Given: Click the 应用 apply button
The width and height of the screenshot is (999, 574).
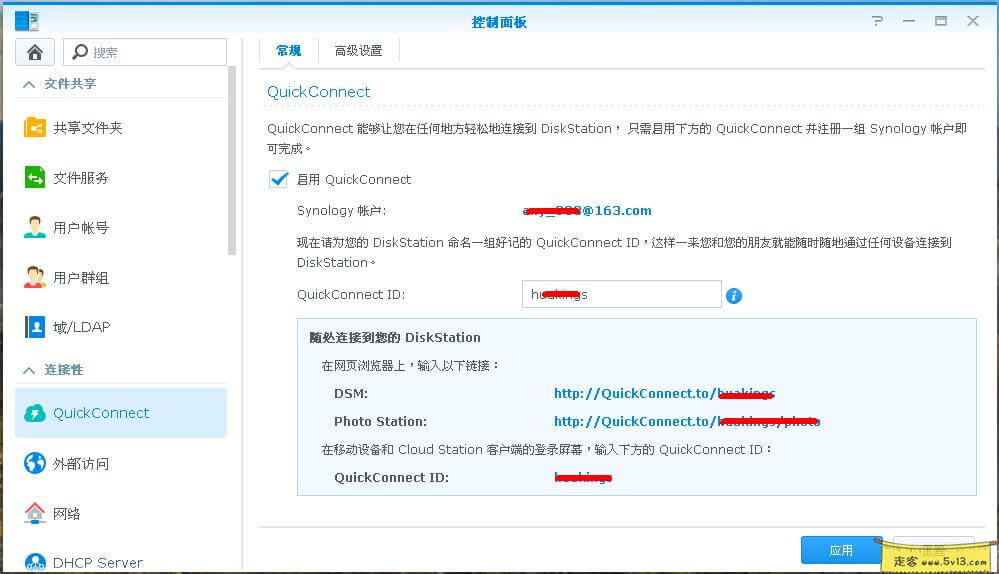Looking at the screenshot, I should coord(841,550).
